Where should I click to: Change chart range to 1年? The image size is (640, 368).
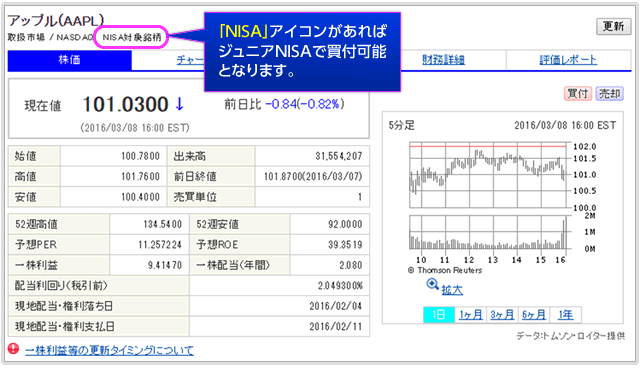(565, 315)
